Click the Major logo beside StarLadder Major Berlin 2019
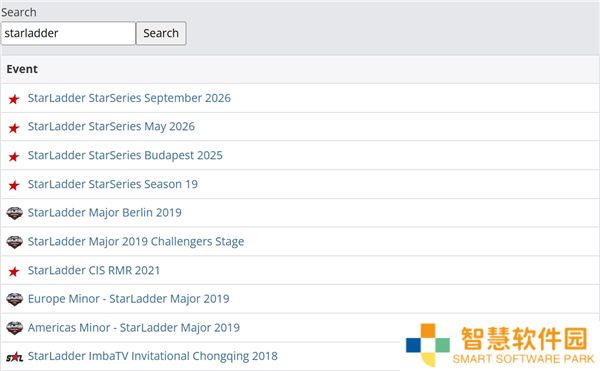The height and width of the screenshot is (371, 600). tap(15, 213)
